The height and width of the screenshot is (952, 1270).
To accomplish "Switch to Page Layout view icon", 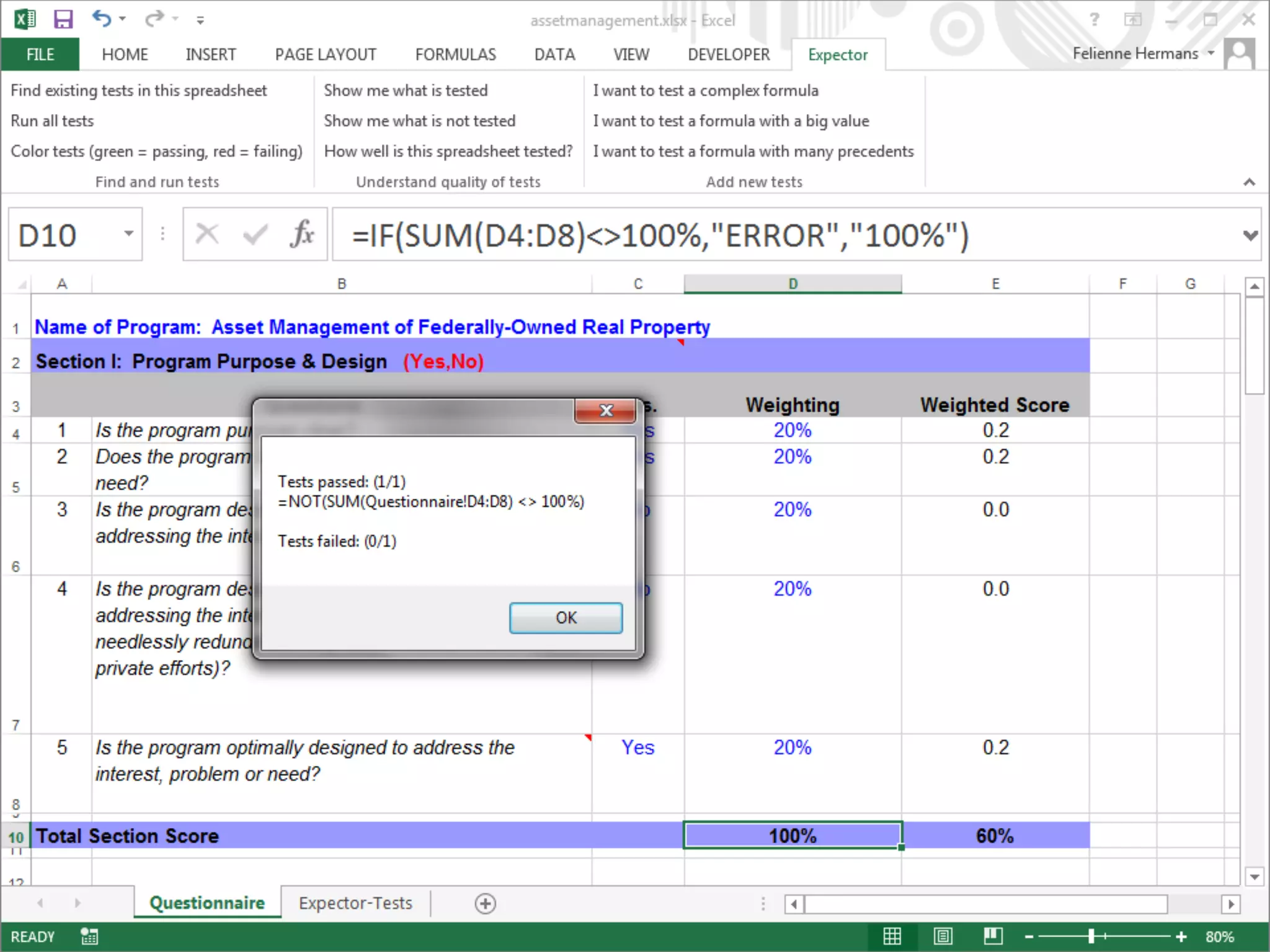I will 943,936.
